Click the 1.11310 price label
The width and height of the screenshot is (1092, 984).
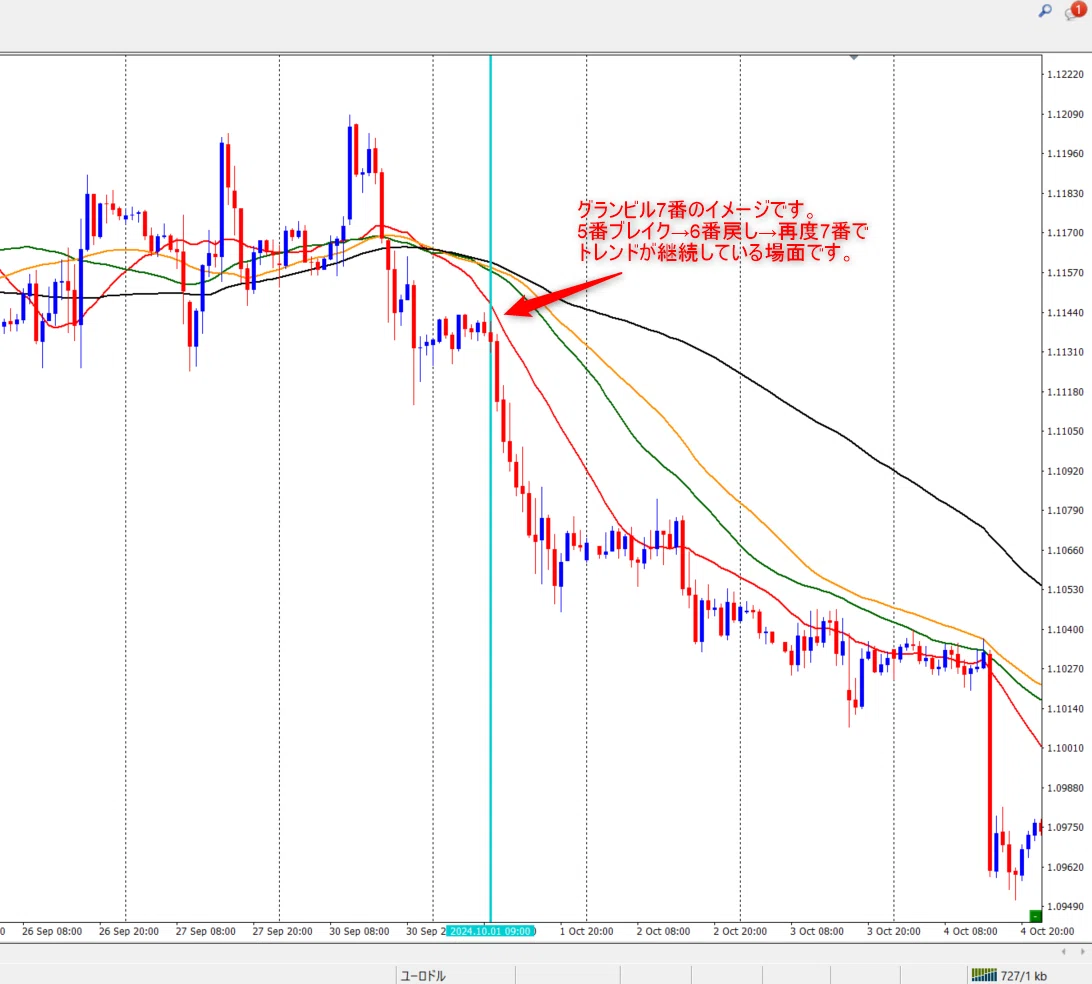tap(1066, 352)
